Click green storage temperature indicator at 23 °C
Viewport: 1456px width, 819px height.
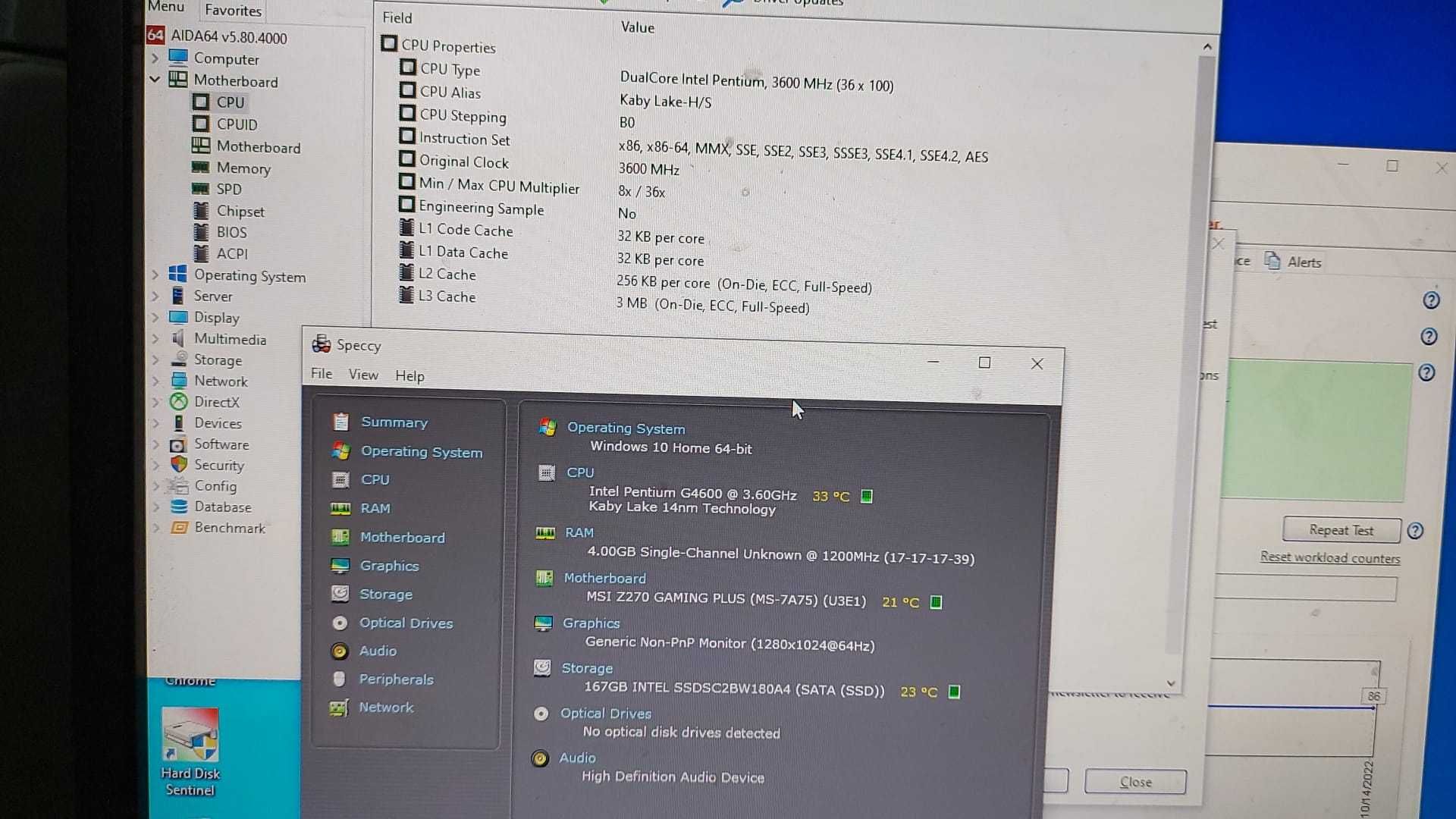(x=954, y=692)
